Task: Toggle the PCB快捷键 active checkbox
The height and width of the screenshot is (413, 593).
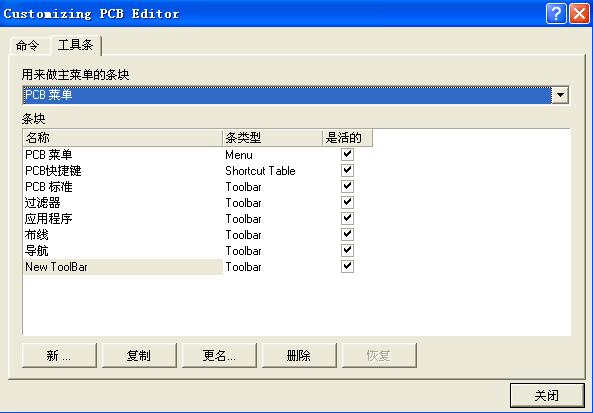Action: [x=347, y=170]
